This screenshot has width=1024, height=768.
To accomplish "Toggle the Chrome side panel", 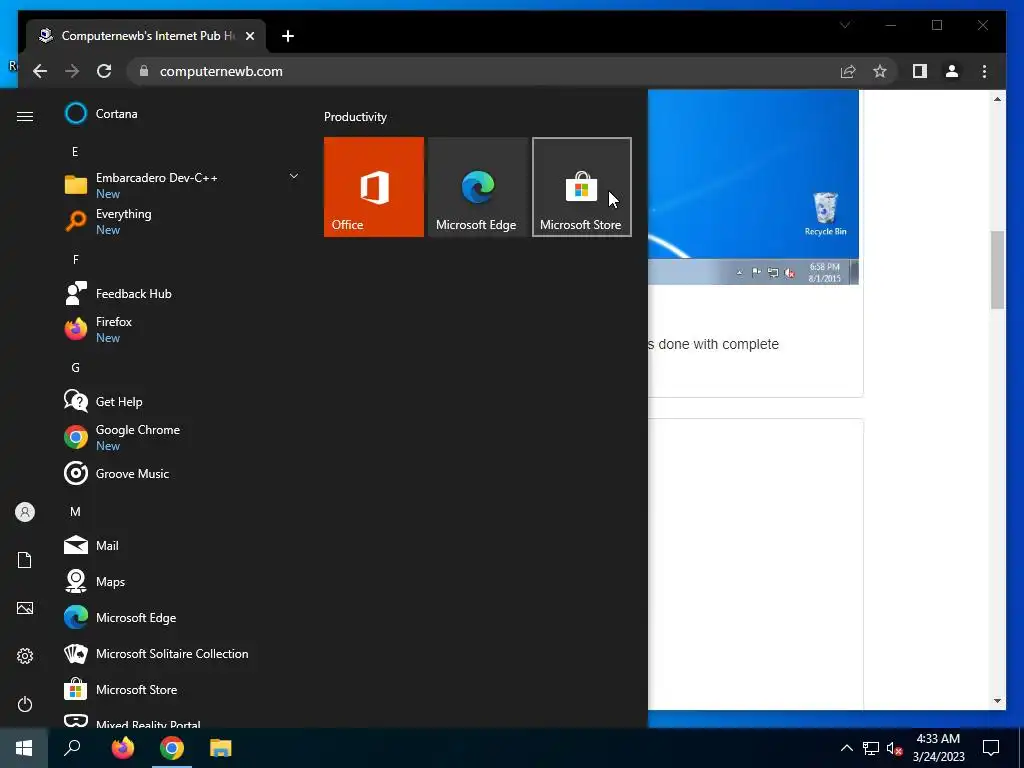I will [920, 71].
